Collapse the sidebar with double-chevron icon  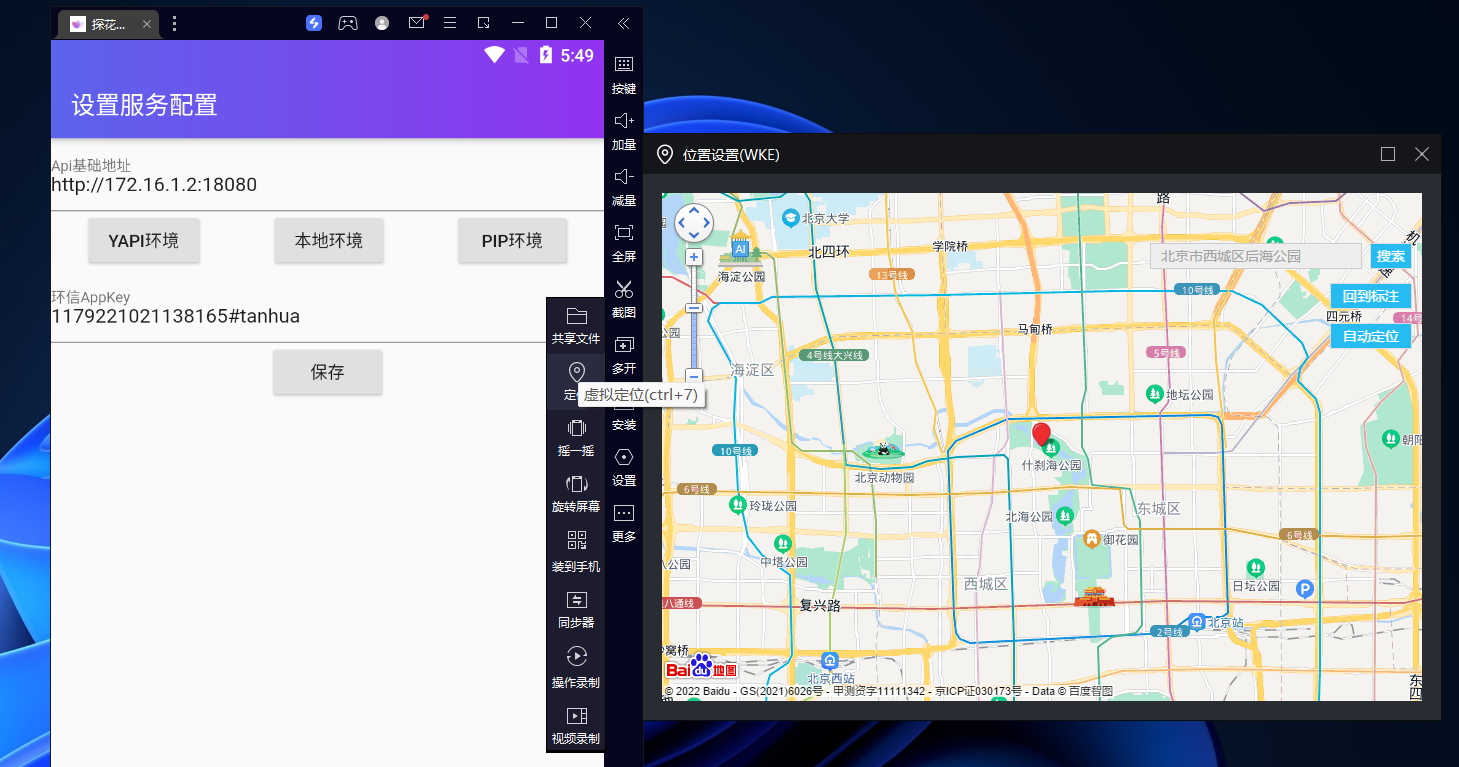pyautogui.click(x=624, y=23)
